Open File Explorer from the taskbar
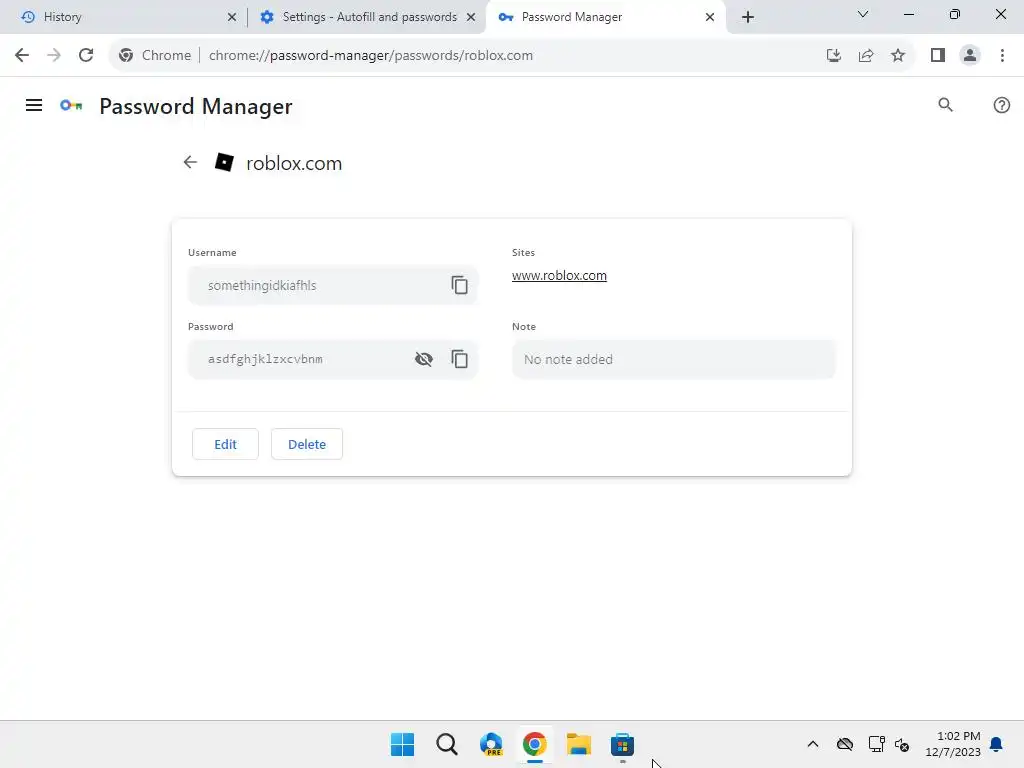 (579, 744)
